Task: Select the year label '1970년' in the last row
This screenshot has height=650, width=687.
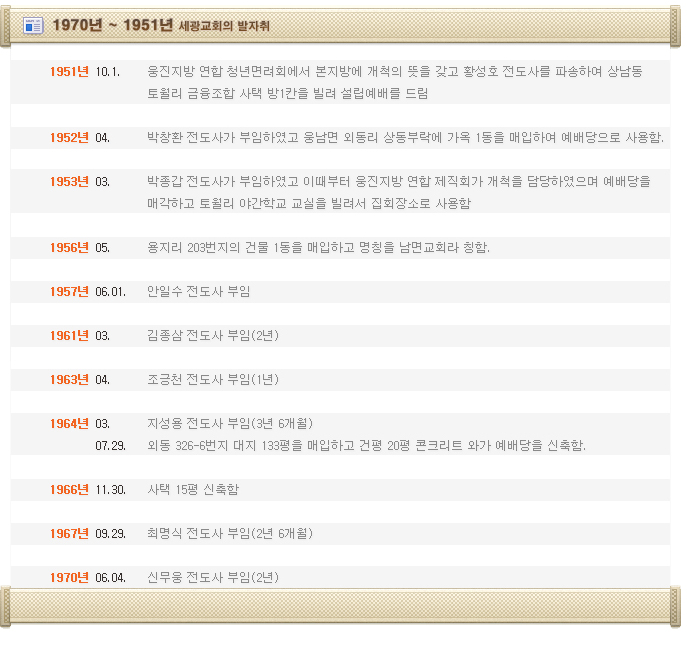Action: 69,577
